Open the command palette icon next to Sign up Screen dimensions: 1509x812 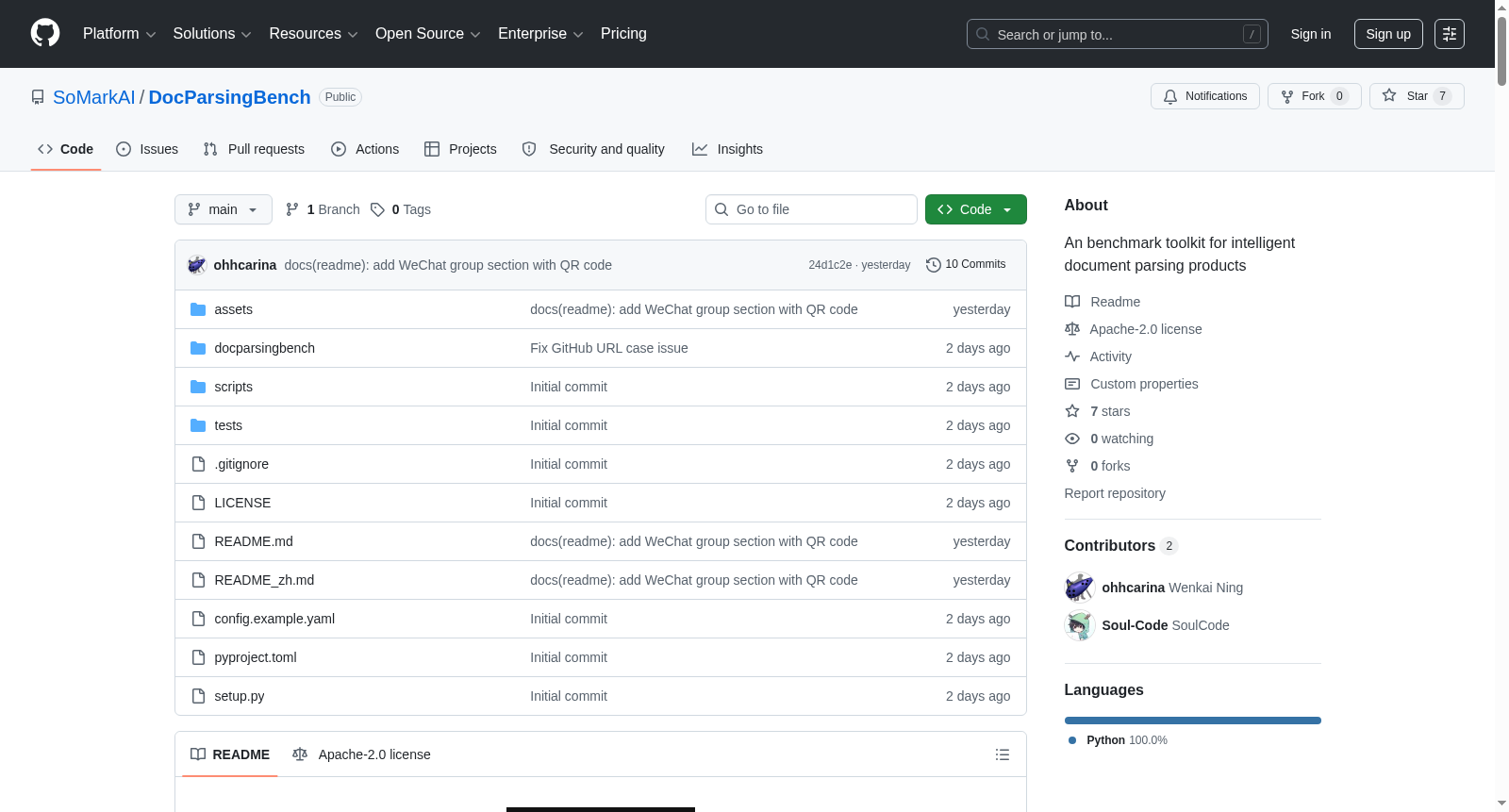(x=1450, y=34)
